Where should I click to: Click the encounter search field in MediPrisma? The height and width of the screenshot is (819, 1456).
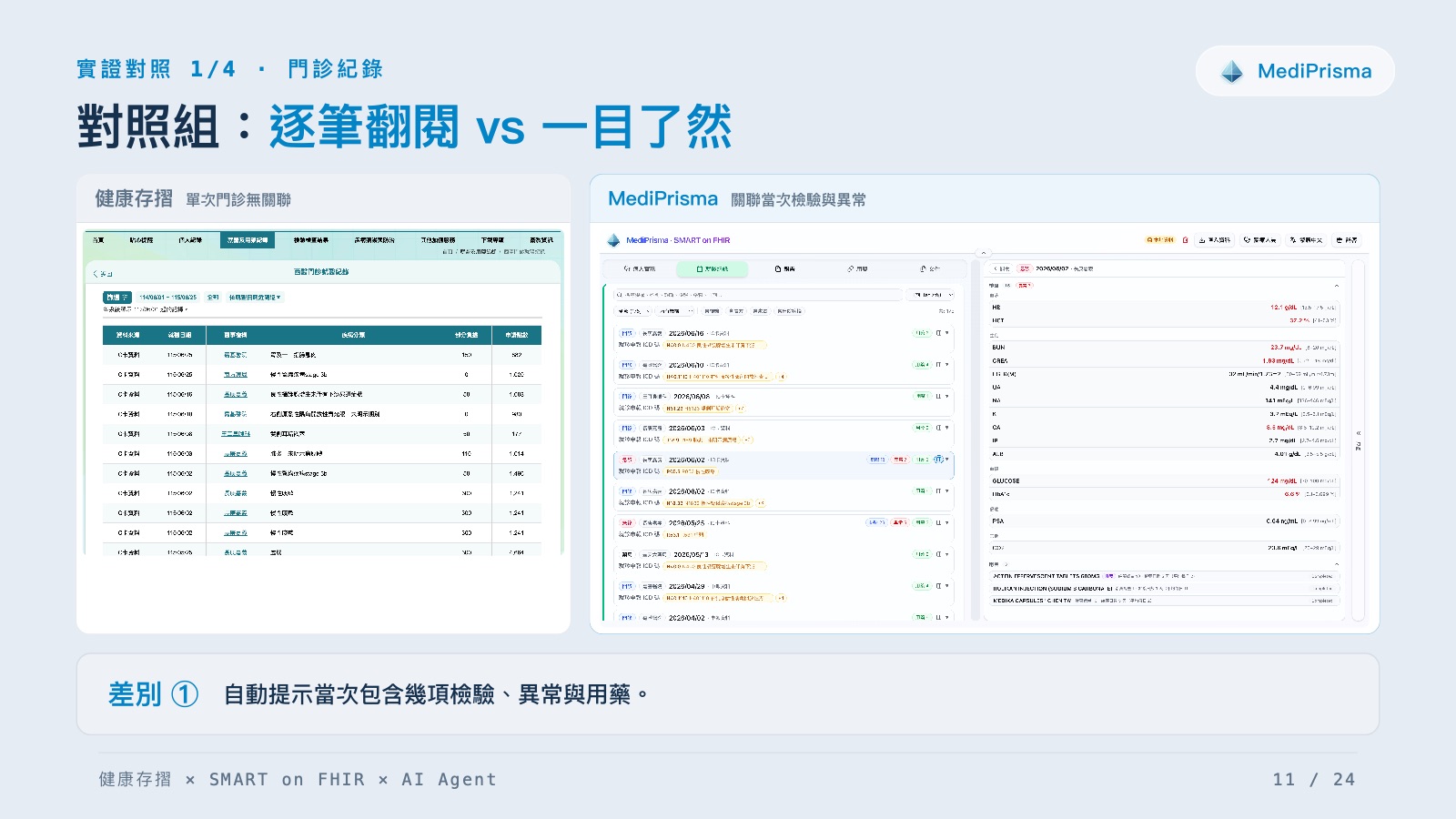click(757, 295)
